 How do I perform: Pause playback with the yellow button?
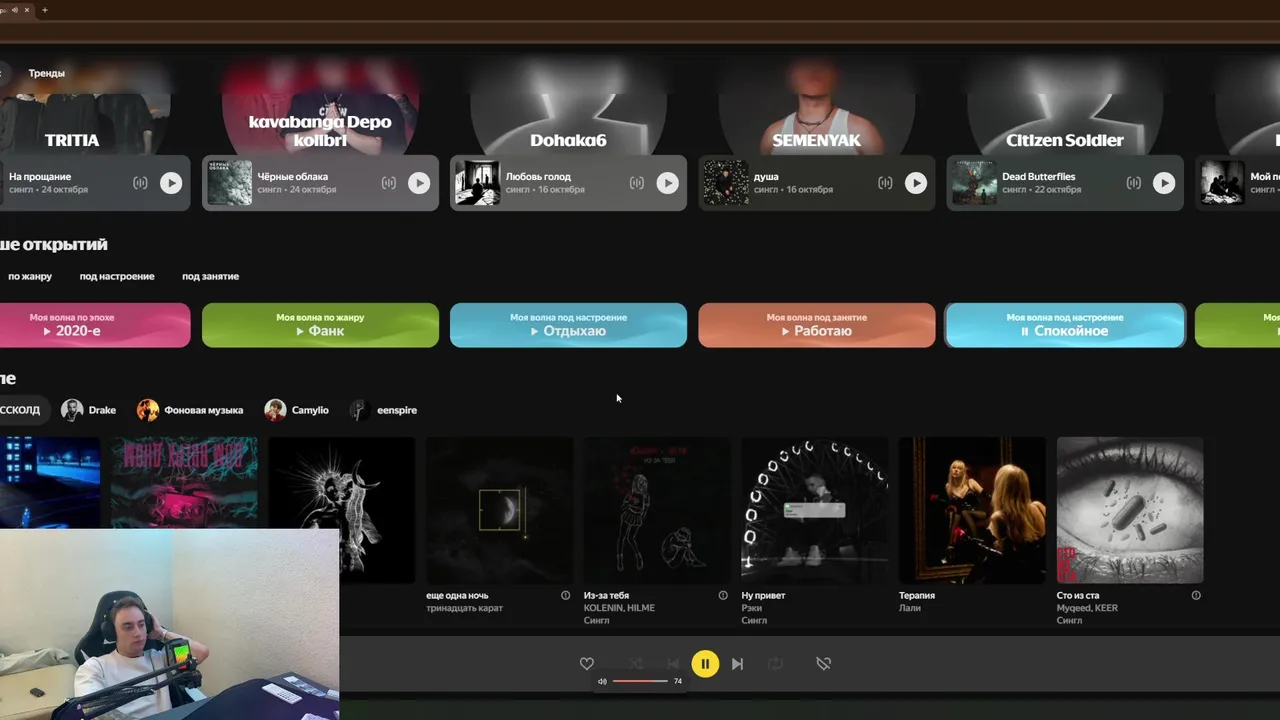click(x=705, y=664)
